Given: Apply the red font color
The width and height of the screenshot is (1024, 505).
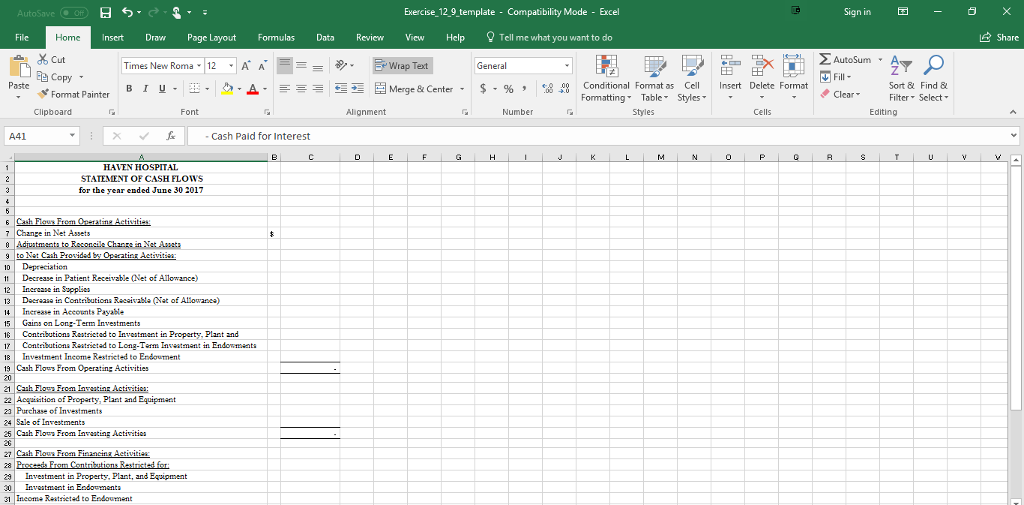Looking at the screenshot, I should [x=253, y=89].
